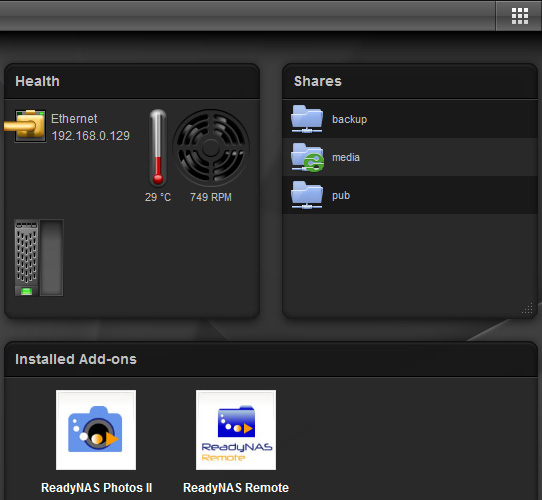Select the pub share name

point(341,196)
